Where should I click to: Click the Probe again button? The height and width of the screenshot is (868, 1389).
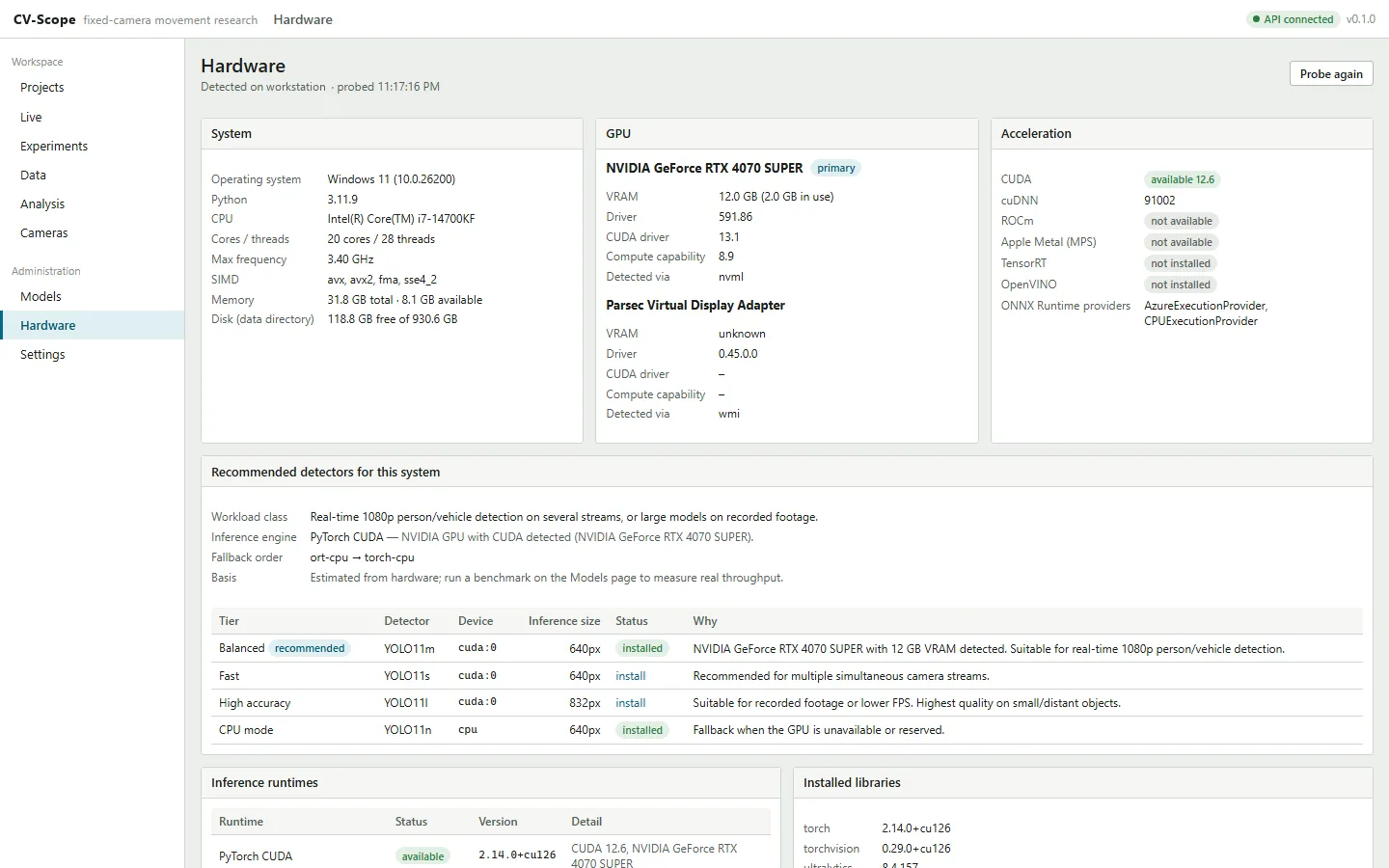[1331, 74]
